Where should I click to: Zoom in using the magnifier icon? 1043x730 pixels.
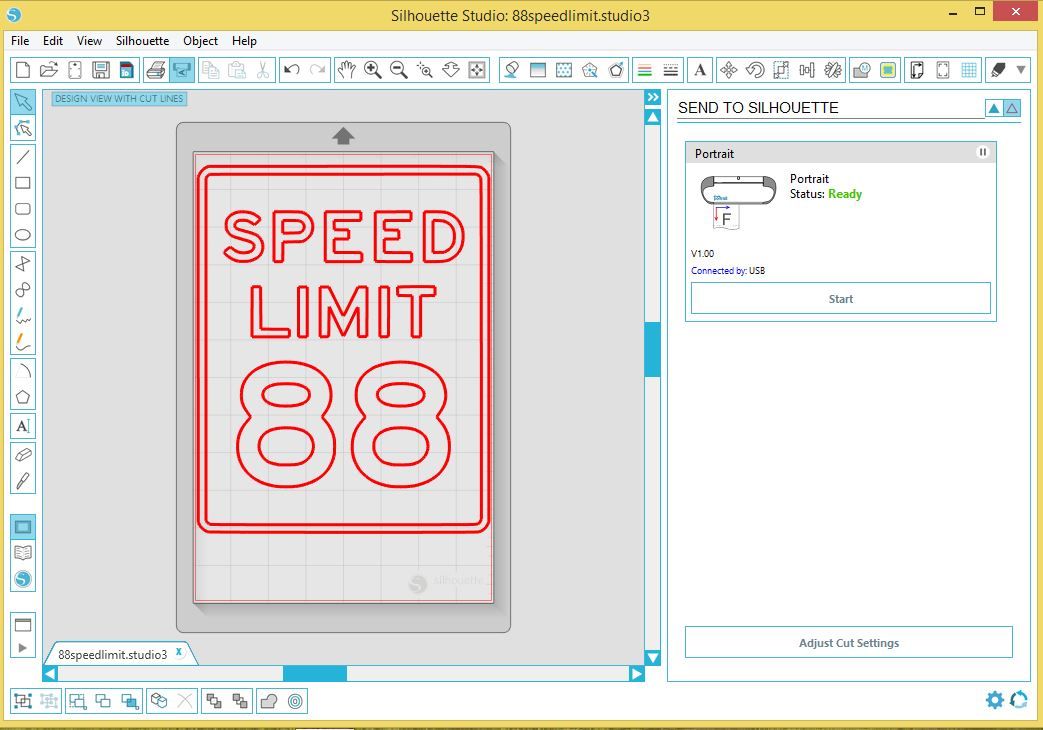point(370,69)
